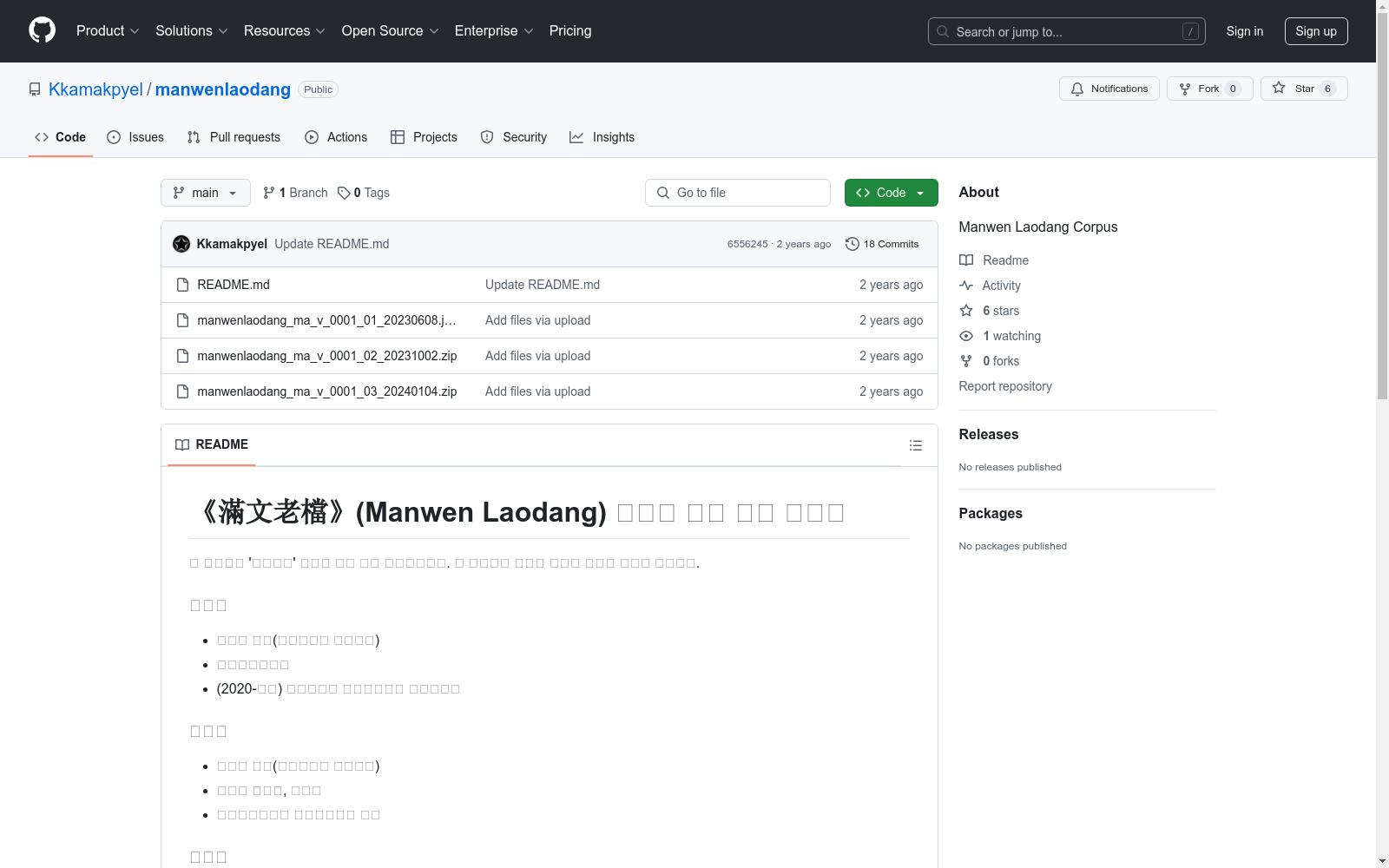Image resolution: width=1389 pixels, height=868 pixels.
Task: View the 1 Branch list
Action: coord(295,193)
